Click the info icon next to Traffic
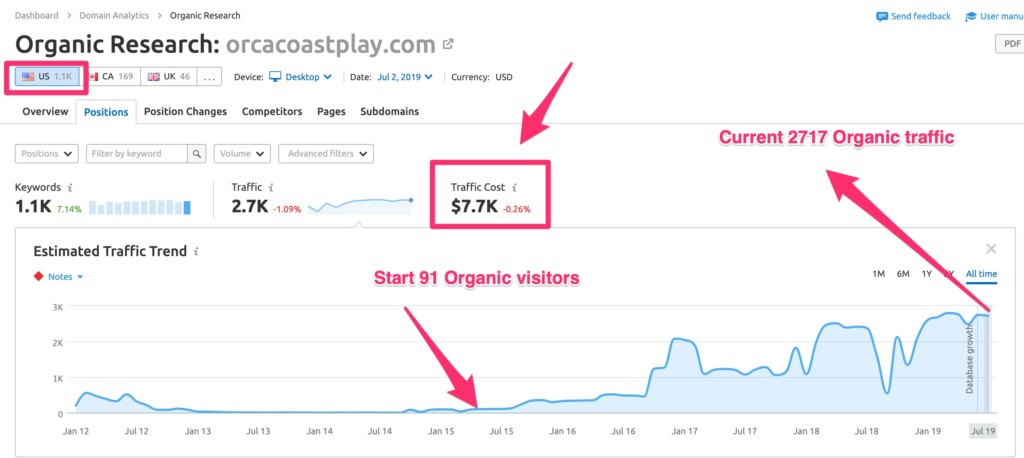 270,188
